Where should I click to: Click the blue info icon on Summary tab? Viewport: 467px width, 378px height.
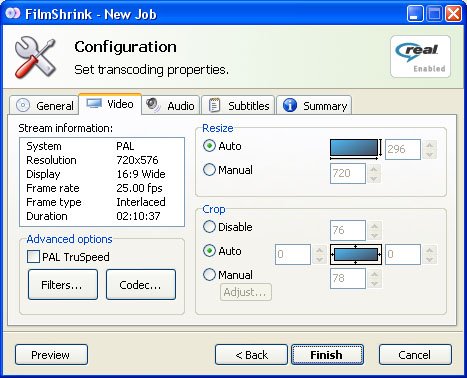tap(290, 105)
